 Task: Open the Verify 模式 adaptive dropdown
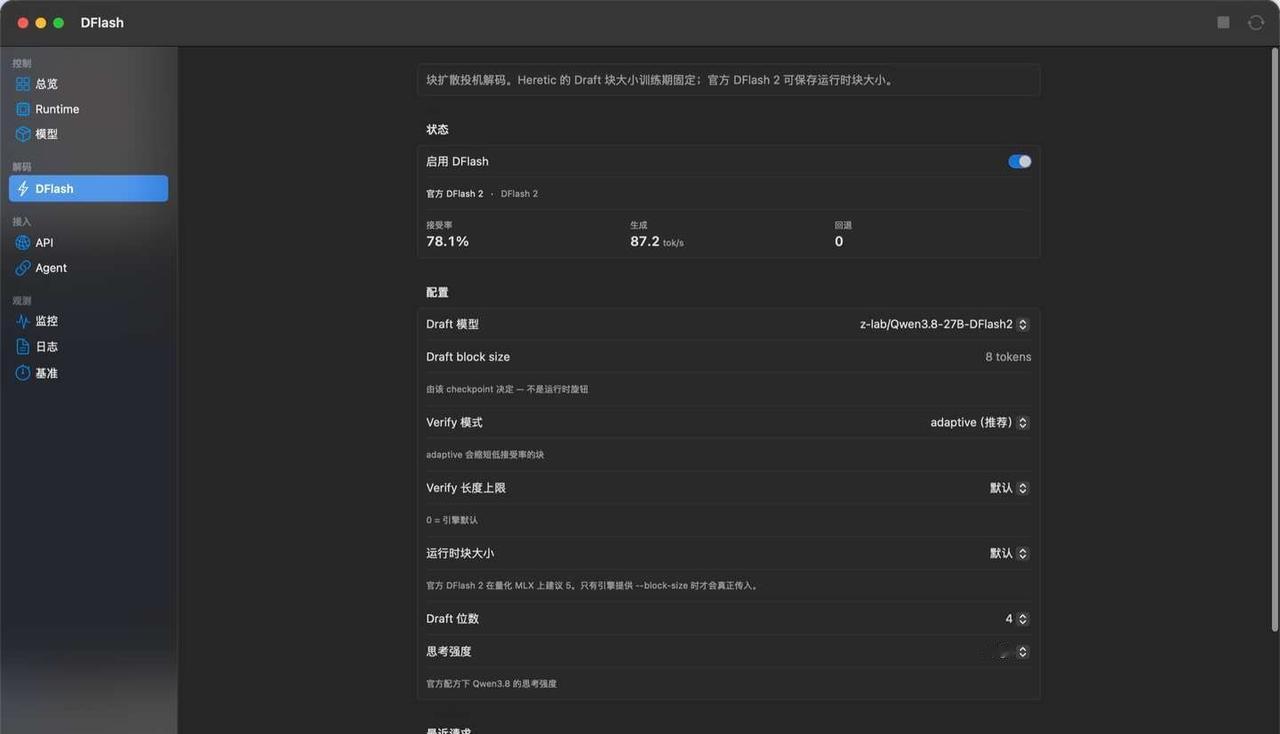coord(980,422)
